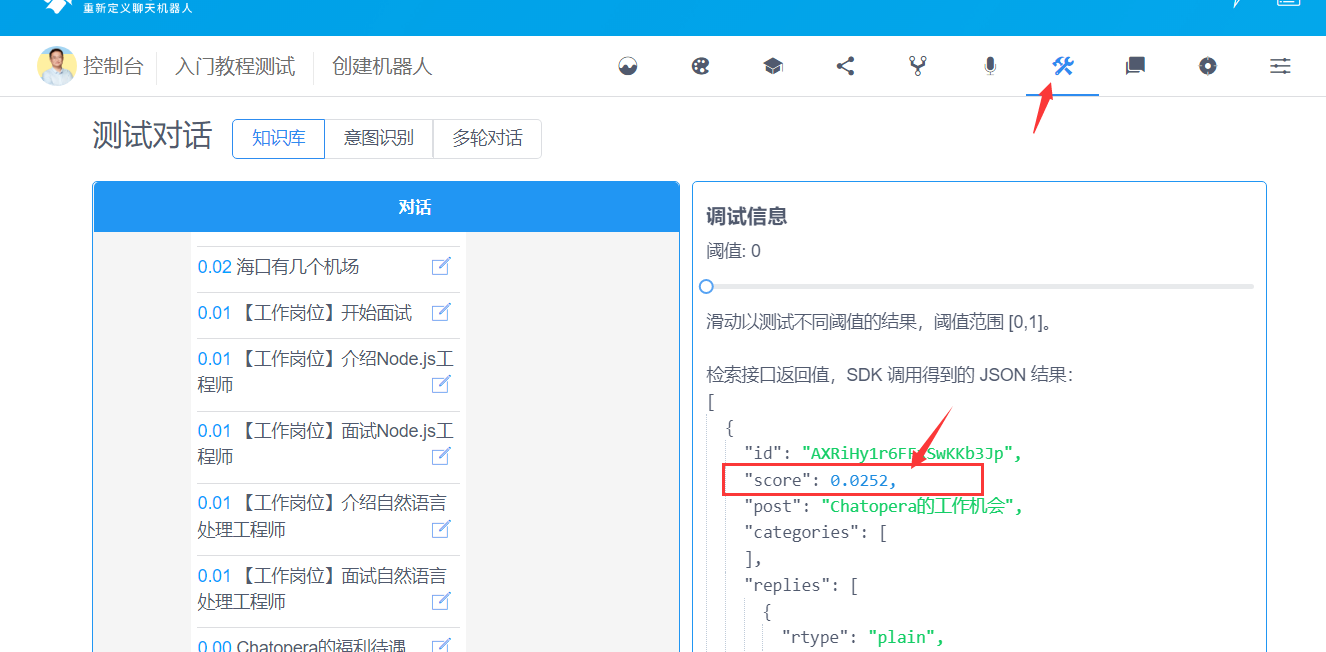Click the threshold slider handle

[x=706, y=286]
